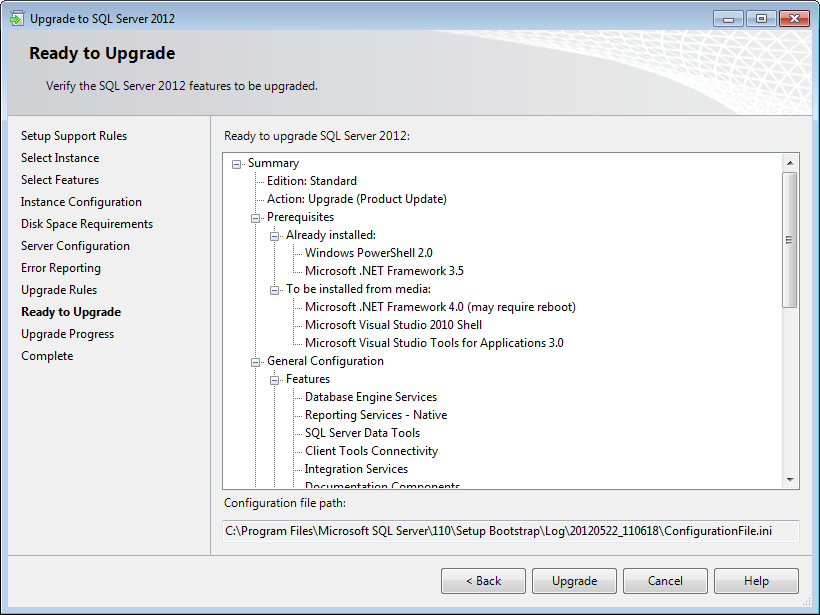Collapse the Features node
820x615 pixels.
click(274, 380)
